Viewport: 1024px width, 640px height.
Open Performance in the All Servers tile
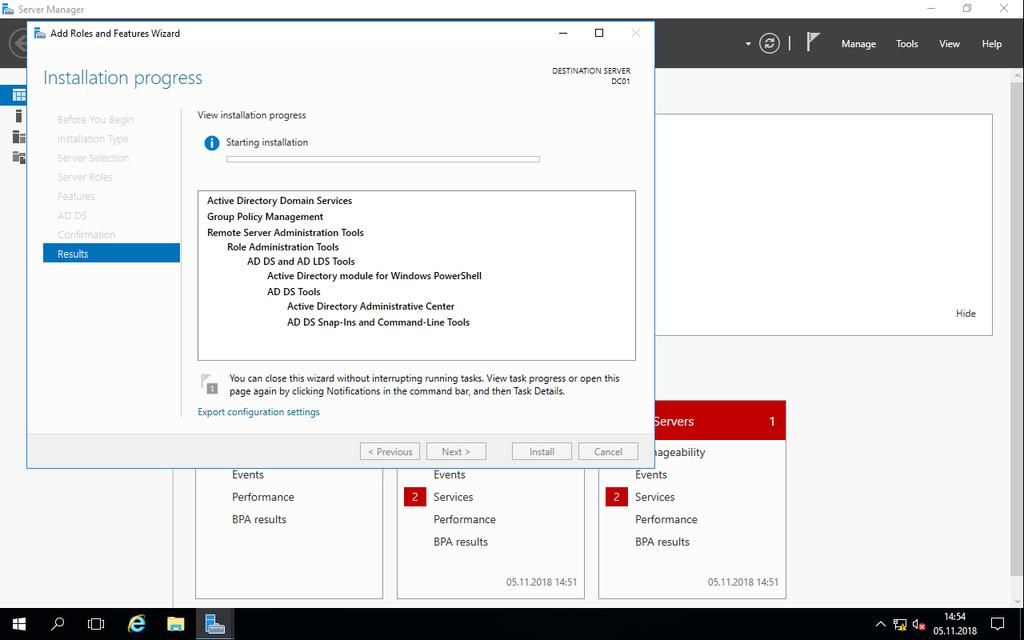(x=666, y=519)
